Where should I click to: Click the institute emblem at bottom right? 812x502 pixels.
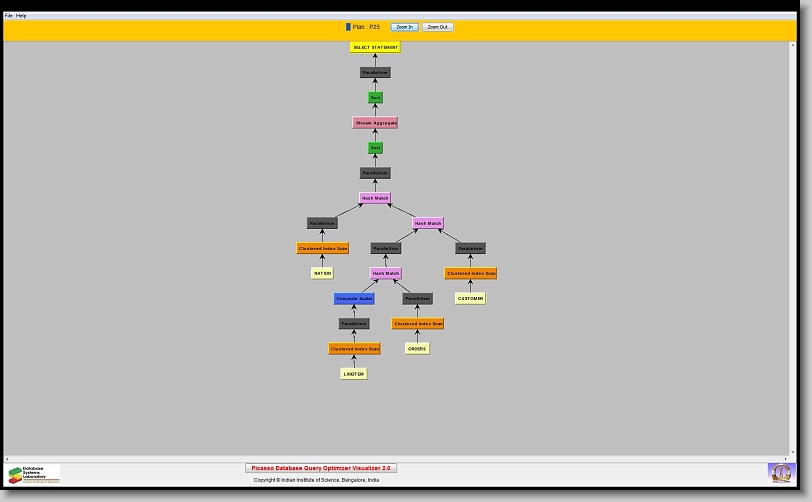779,472
